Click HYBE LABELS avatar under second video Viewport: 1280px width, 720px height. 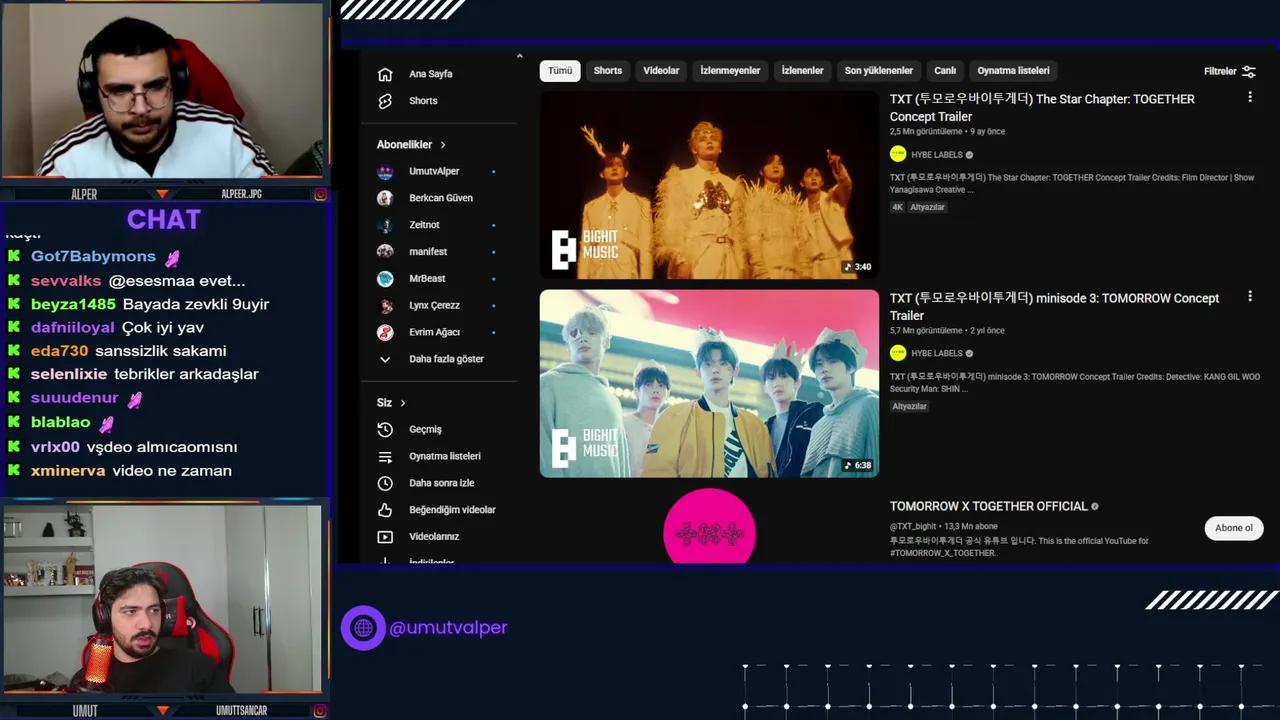[x=898, y=353]
